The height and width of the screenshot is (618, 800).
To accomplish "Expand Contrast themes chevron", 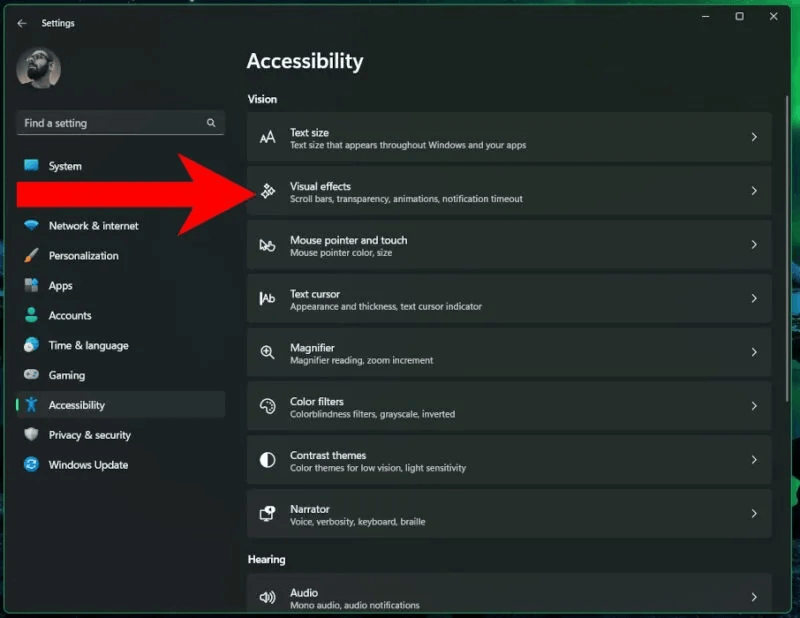I will coord(754,460).
